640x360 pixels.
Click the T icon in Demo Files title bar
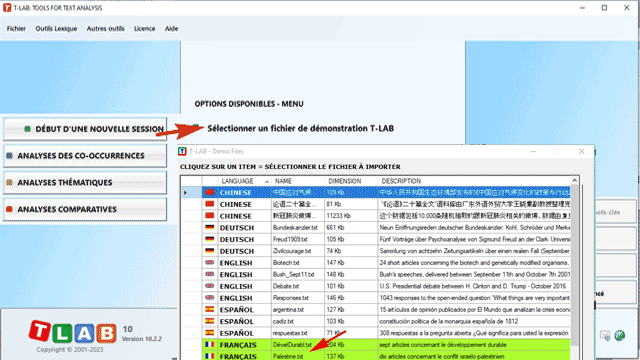[x=182, y=151]
